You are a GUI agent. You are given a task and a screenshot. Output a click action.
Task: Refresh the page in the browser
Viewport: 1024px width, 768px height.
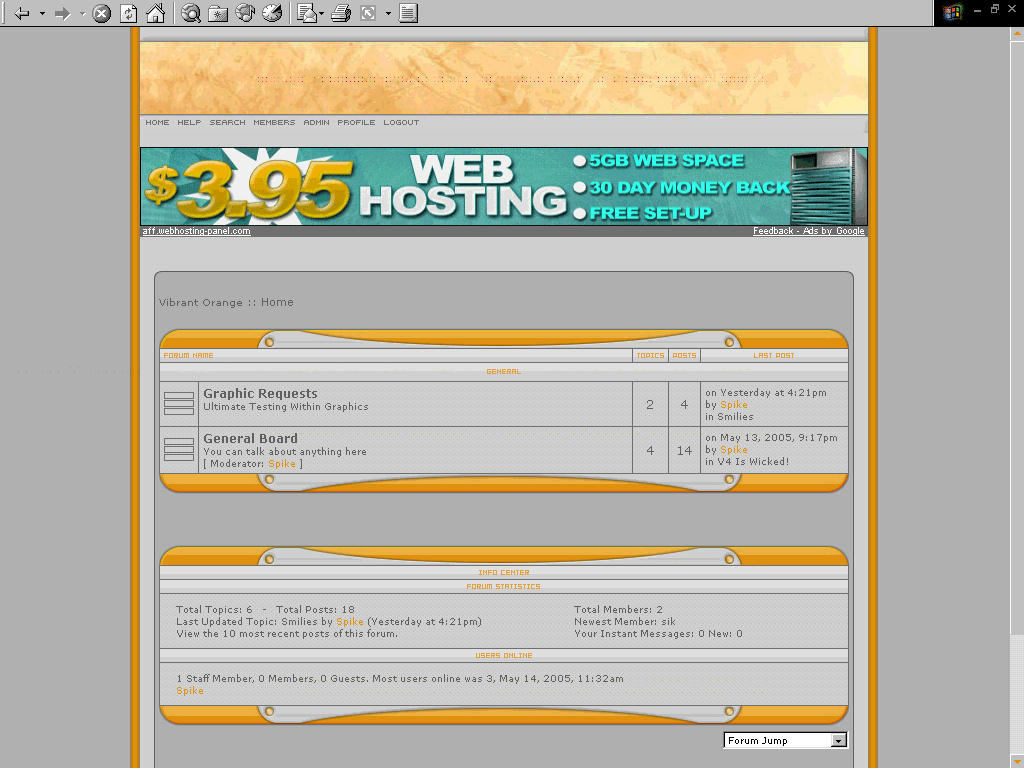(x=127, y=13)
